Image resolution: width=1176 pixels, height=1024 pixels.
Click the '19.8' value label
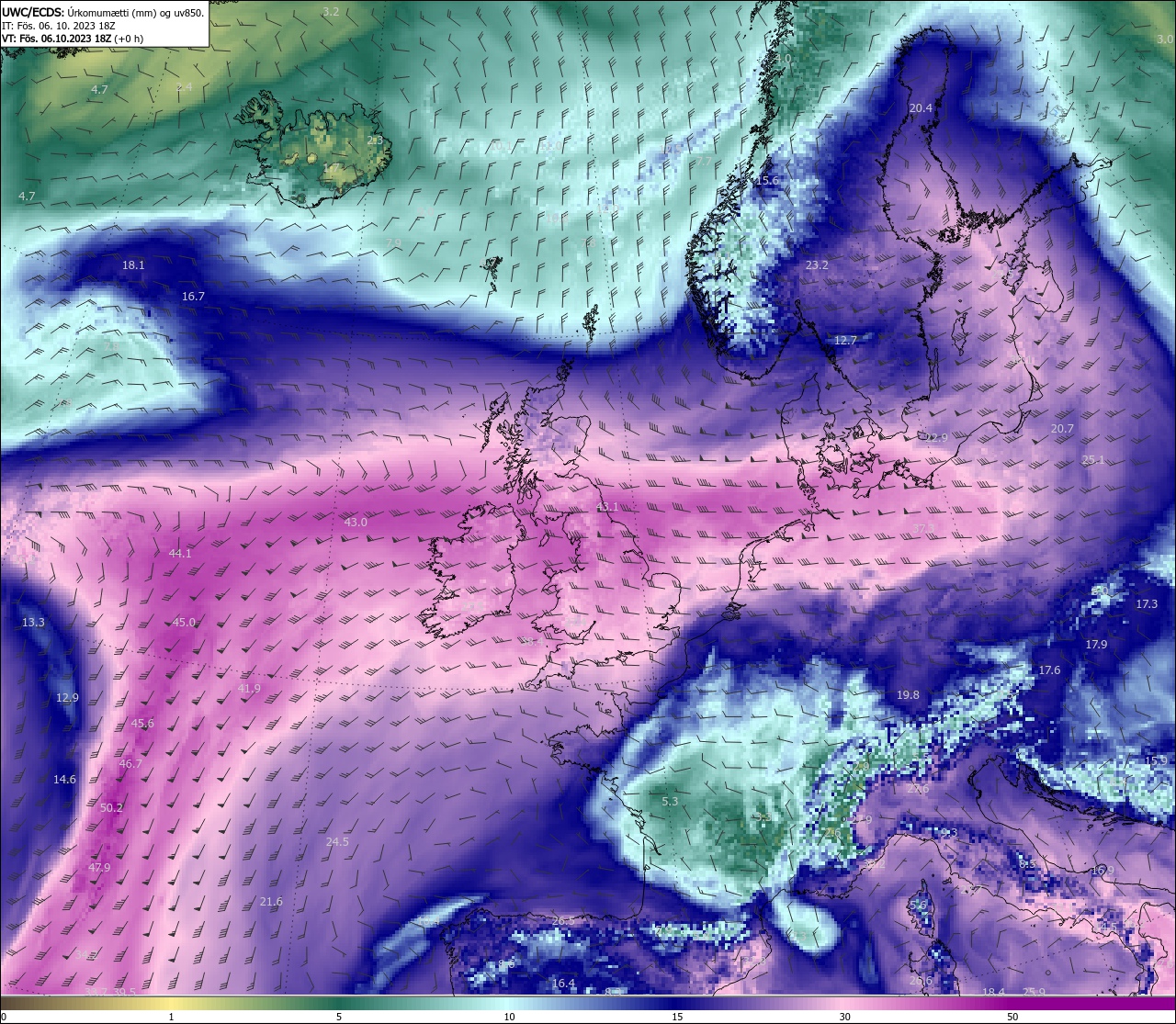(x=908, y=694)
